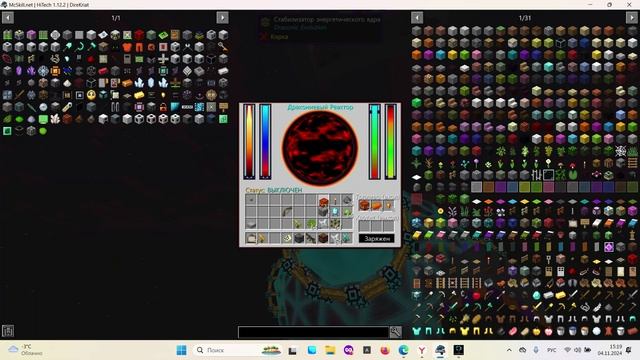Viewport: 640px width, 360px height.
Task: Switch keyboard language 'РУС' indicator
Action: pos(551,350)
